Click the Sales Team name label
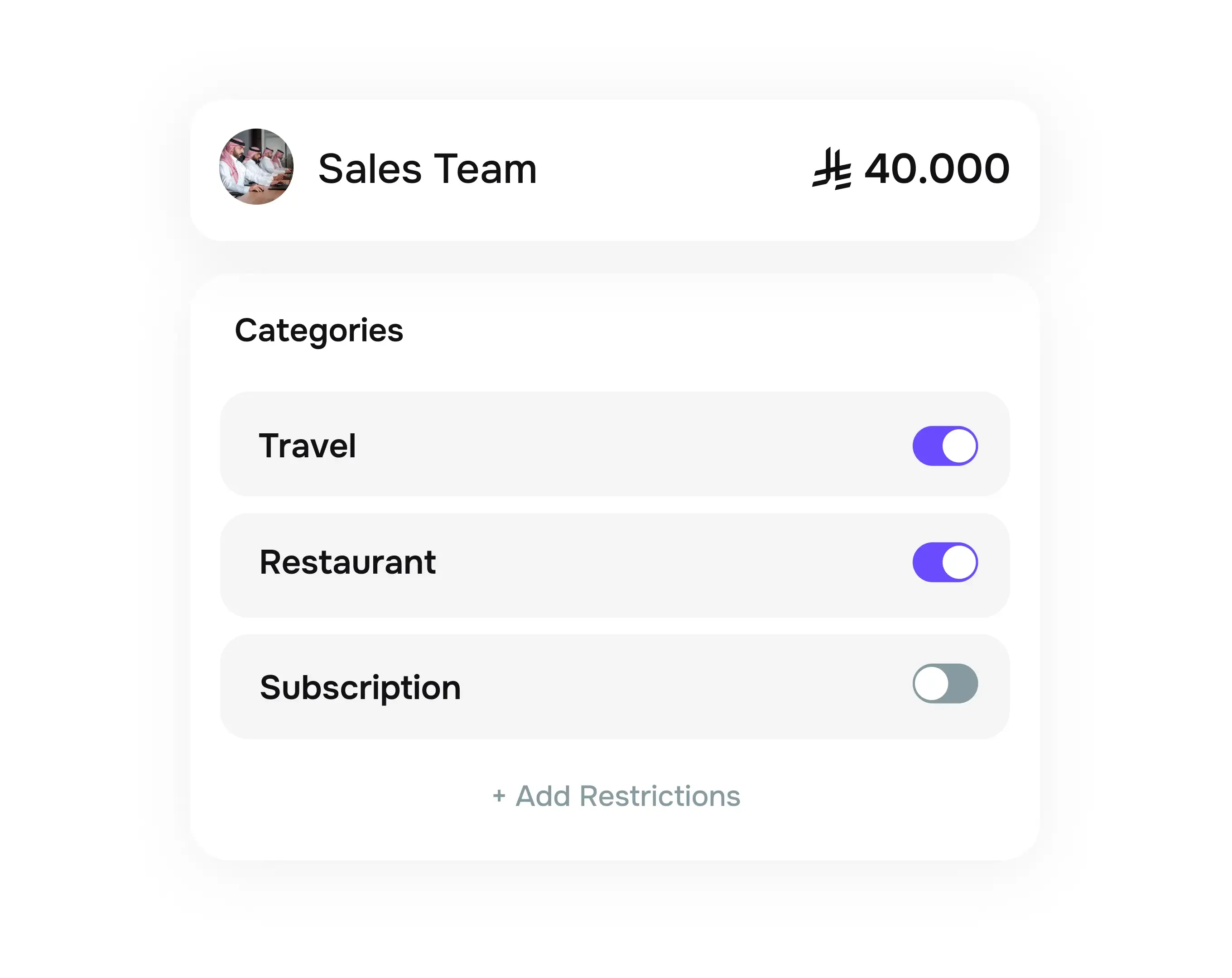The width and height of the screenshot is (1232, 978). tap(427, 168)
